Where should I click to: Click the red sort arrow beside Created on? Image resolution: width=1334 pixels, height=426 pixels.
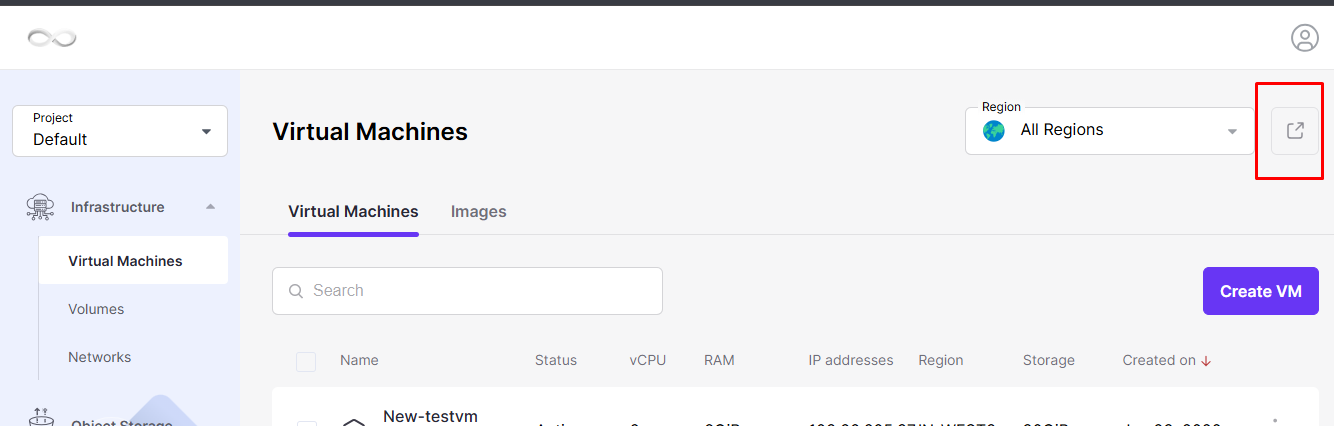click(1206, 361)
